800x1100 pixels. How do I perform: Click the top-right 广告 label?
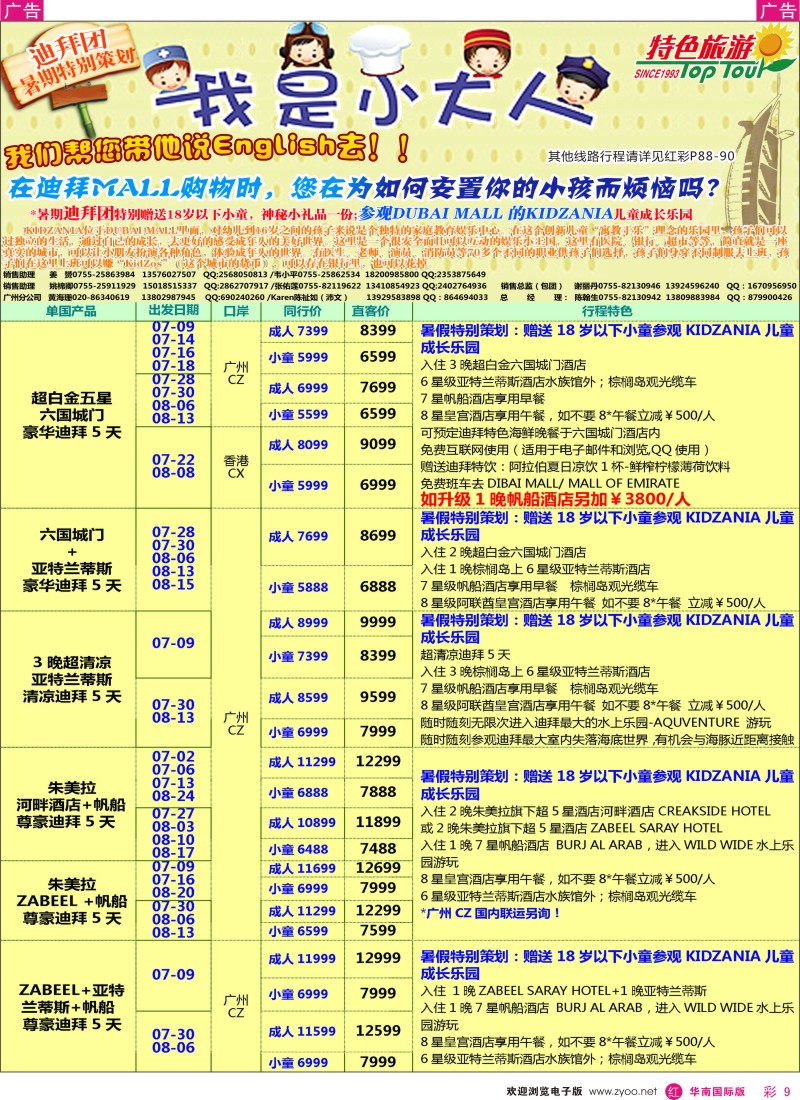click(778, 11)
